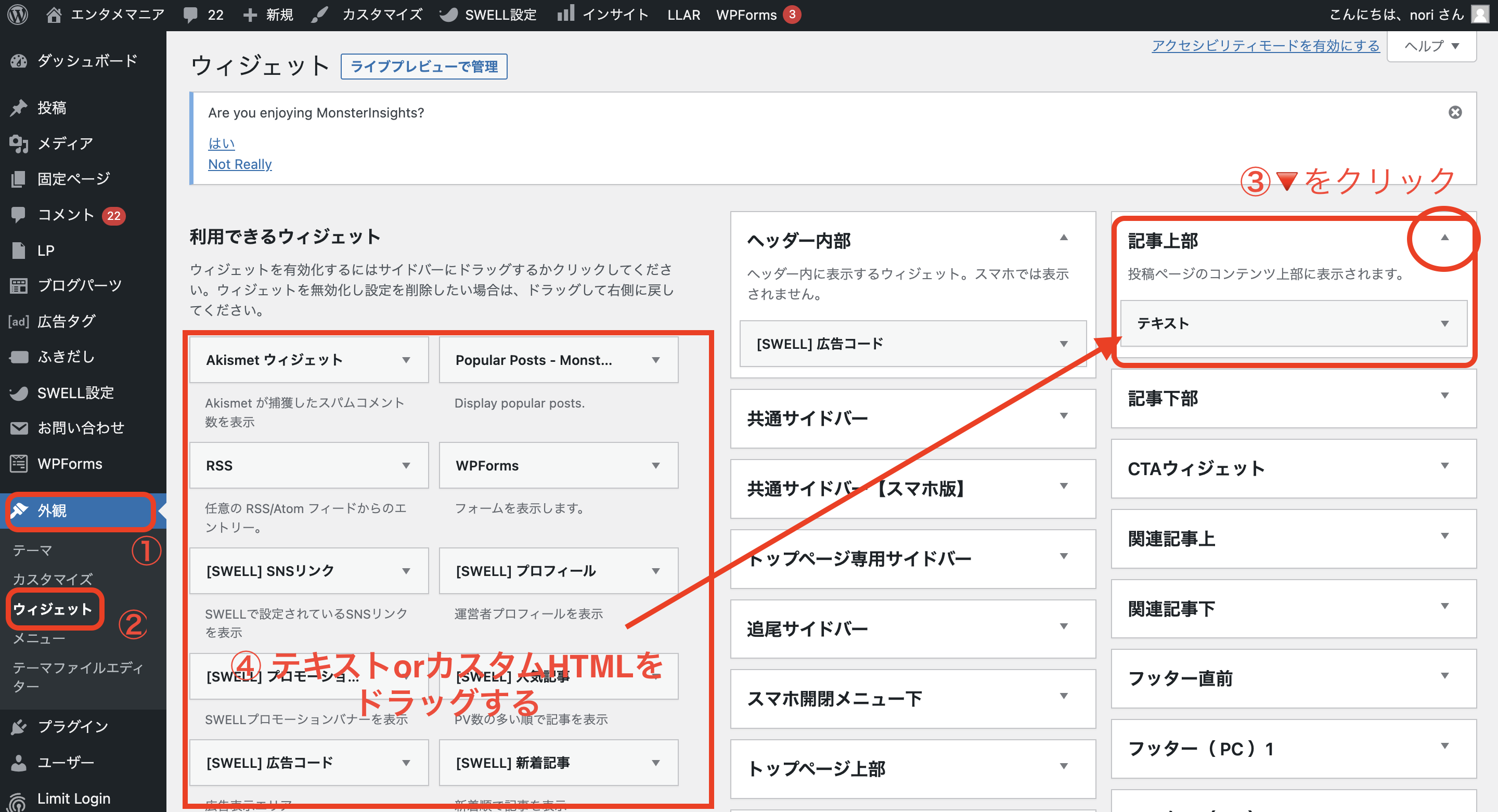The height and width of the screenshot is (812, 1498).
Task: Click the ダッシュボード gauge icon
Action: click(19, 61)
